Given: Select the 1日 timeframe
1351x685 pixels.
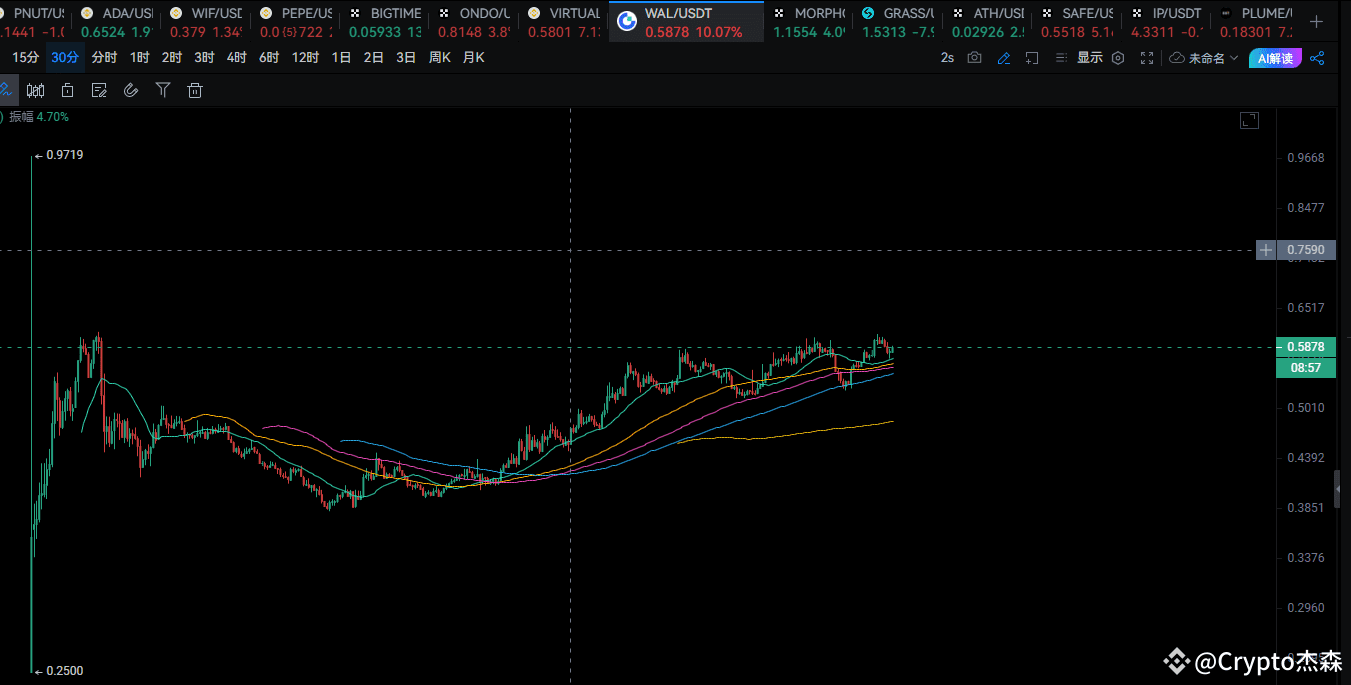Looking at the screenshot, I should pos(341,57).
